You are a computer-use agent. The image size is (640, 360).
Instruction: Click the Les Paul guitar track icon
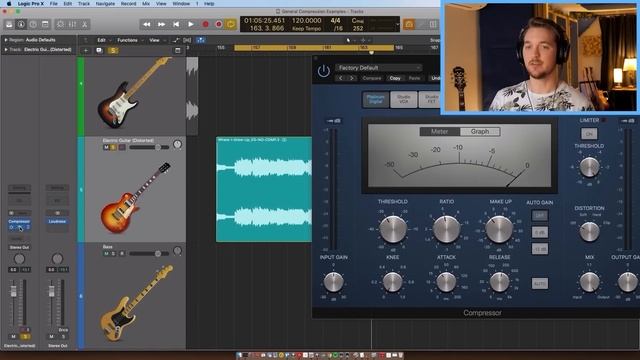(135, 198)
